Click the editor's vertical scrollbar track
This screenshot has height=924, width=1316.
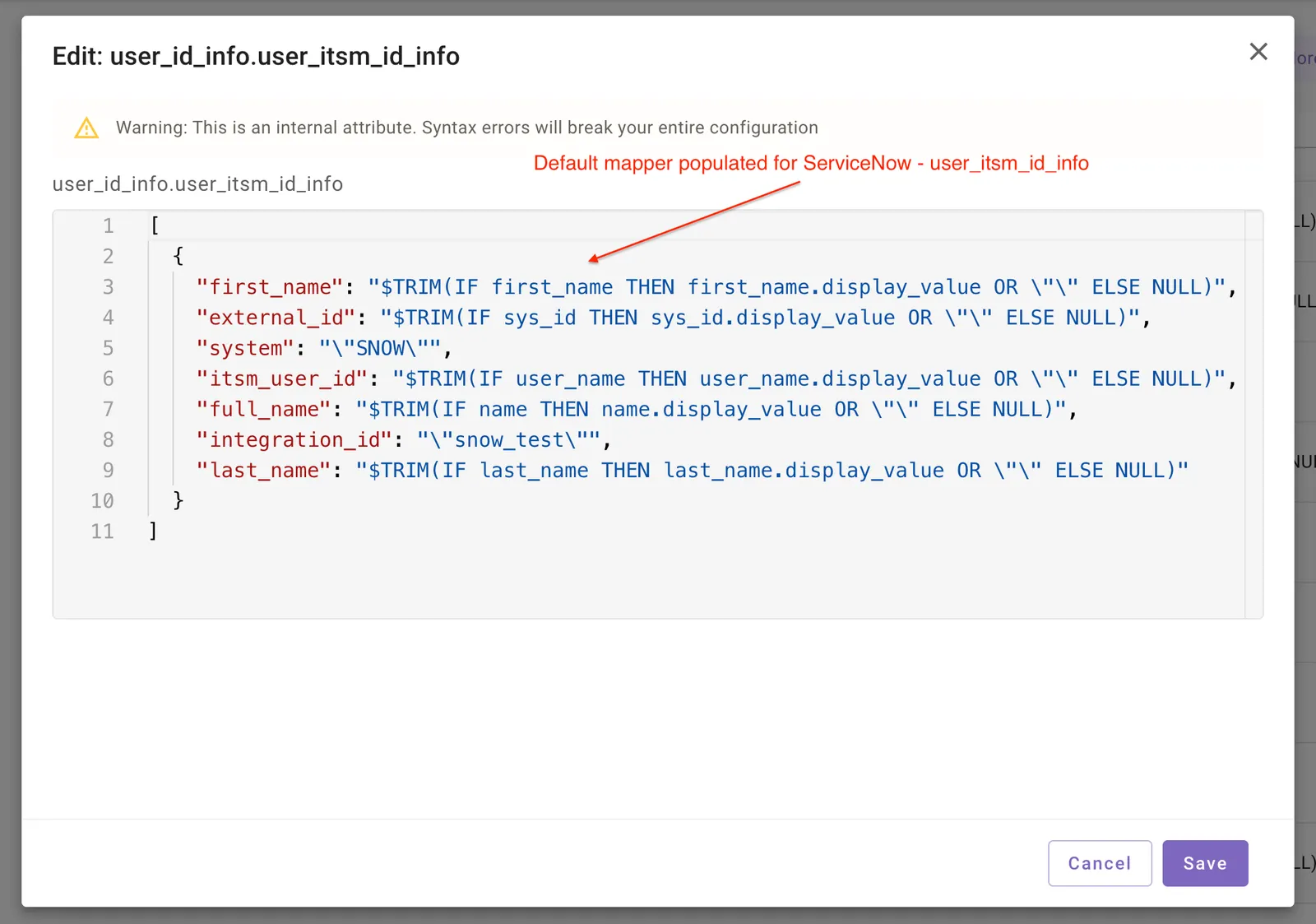tap(1253, 414)
